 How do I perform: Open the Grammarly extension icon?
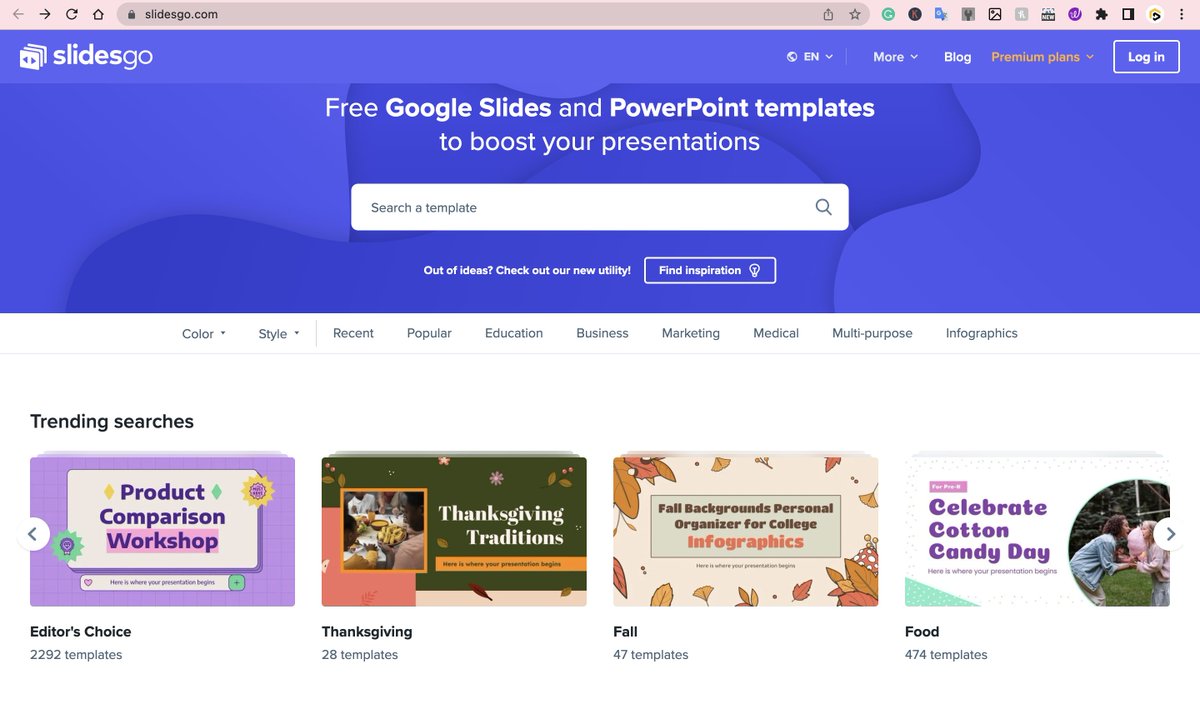tap(888, 14)
